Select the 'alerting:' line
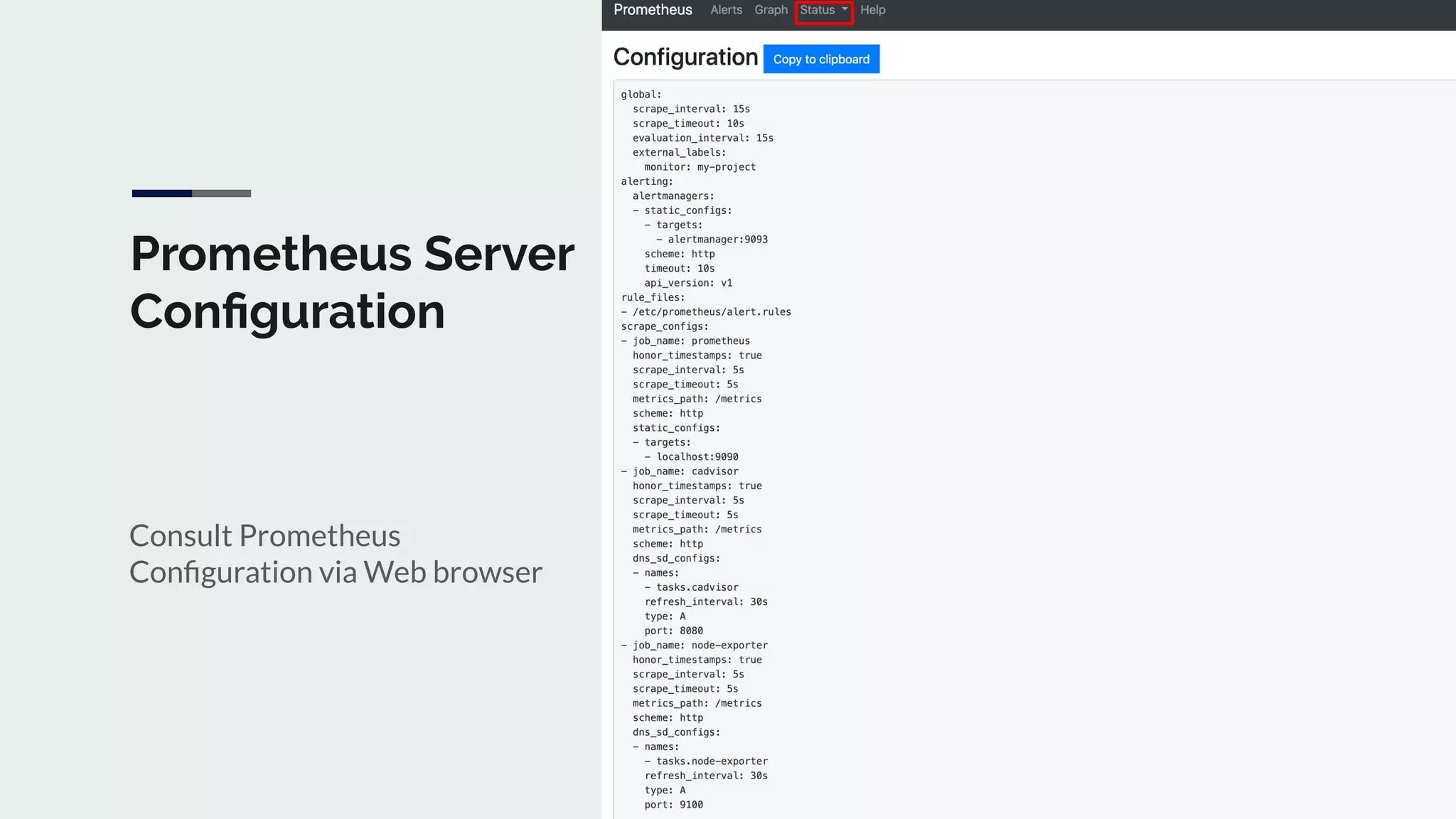The width and height of the screenshot is (1456, 819). (x=647, y=181)
